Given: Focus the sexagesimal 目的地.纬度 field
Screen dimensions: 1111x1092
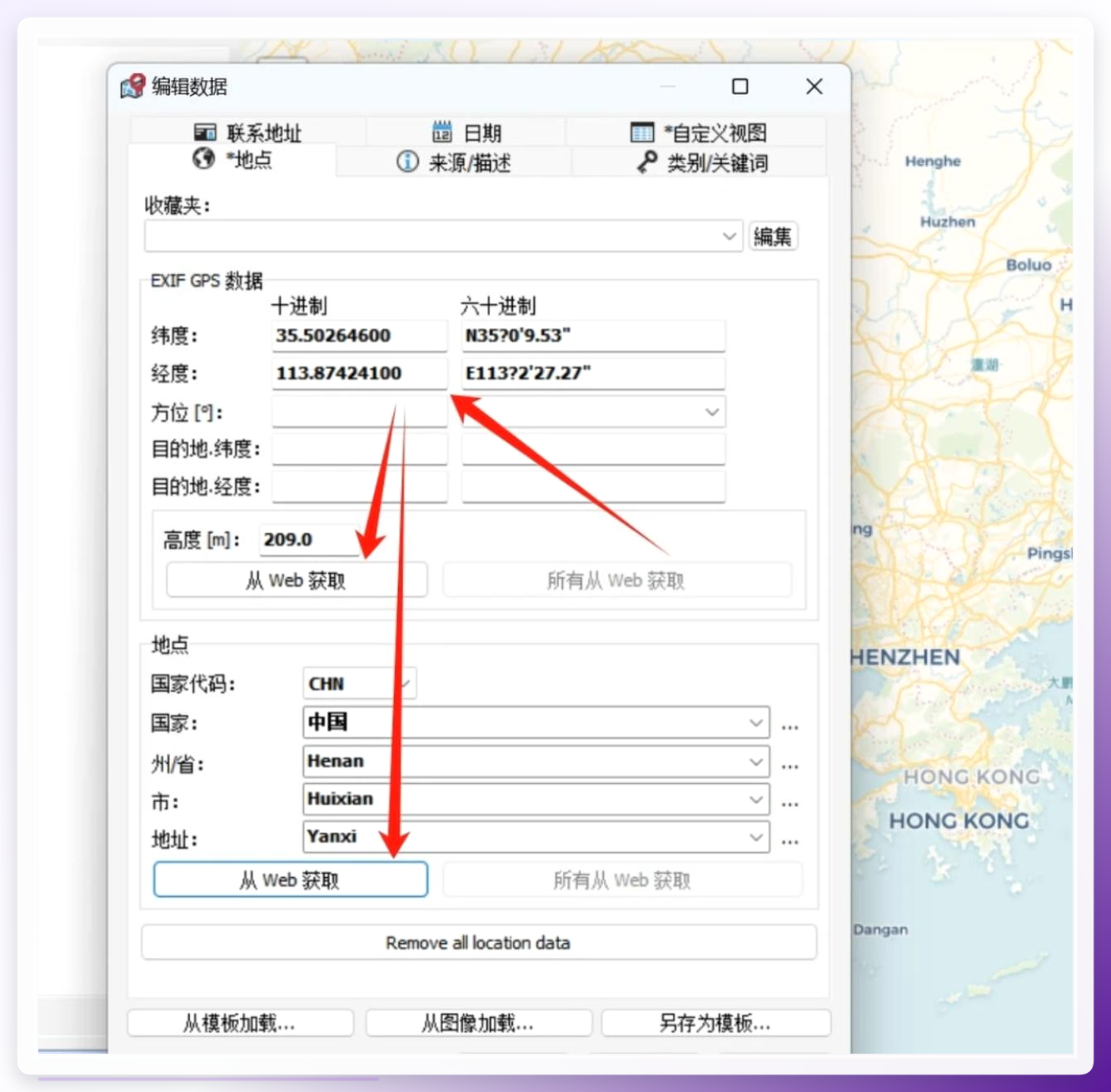Looking at the screenshot, I should tap(593, 450).
